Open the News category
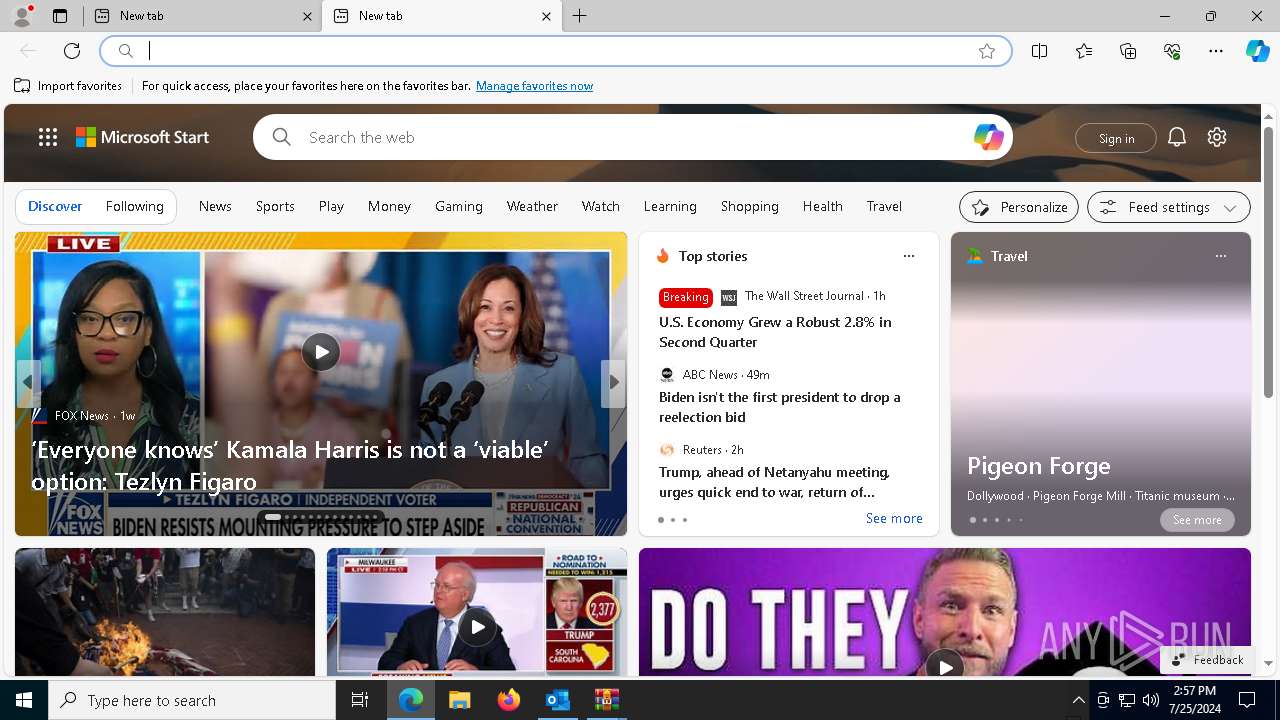Viewport: 1280px width, 720px height. pos(215,206)
